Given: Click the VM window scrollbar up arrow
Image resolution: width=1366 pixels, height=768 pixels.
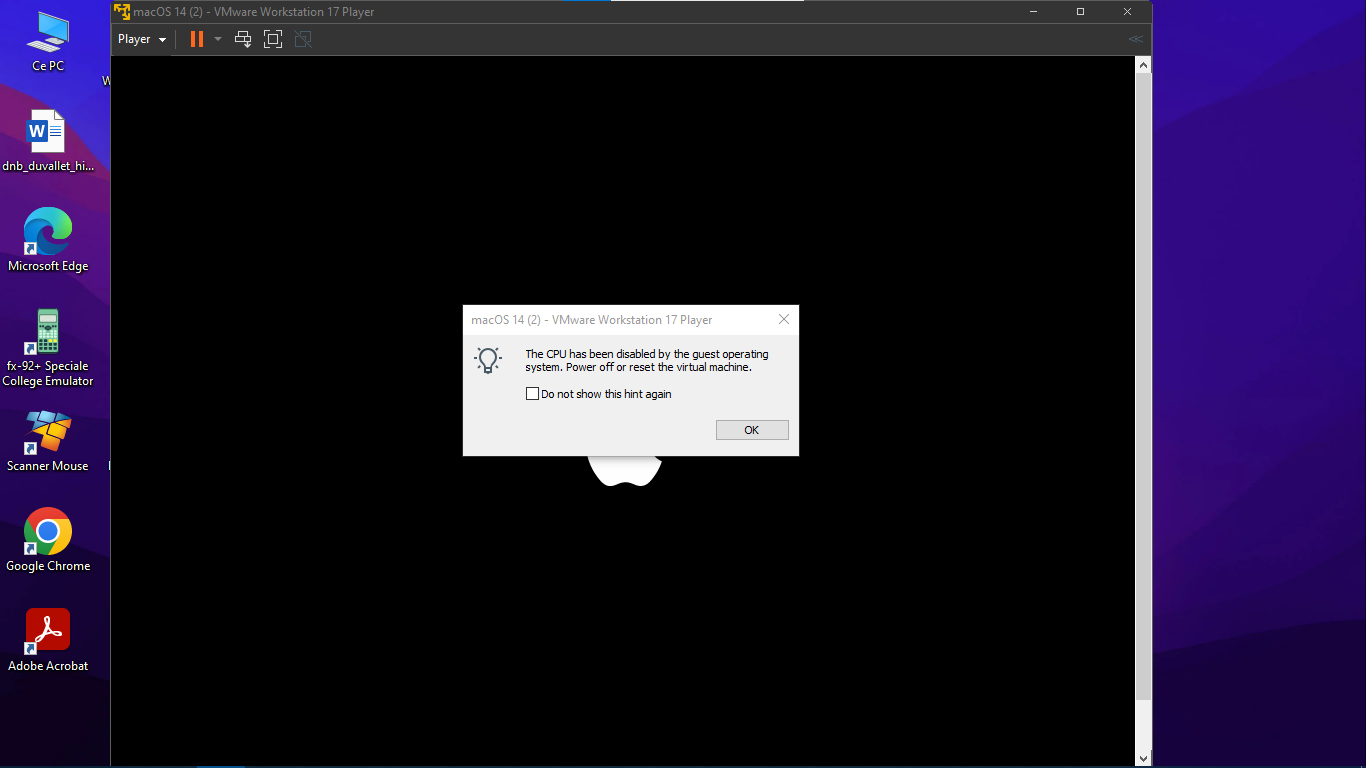Looking at the screenshot, I should coord(1144,64).
